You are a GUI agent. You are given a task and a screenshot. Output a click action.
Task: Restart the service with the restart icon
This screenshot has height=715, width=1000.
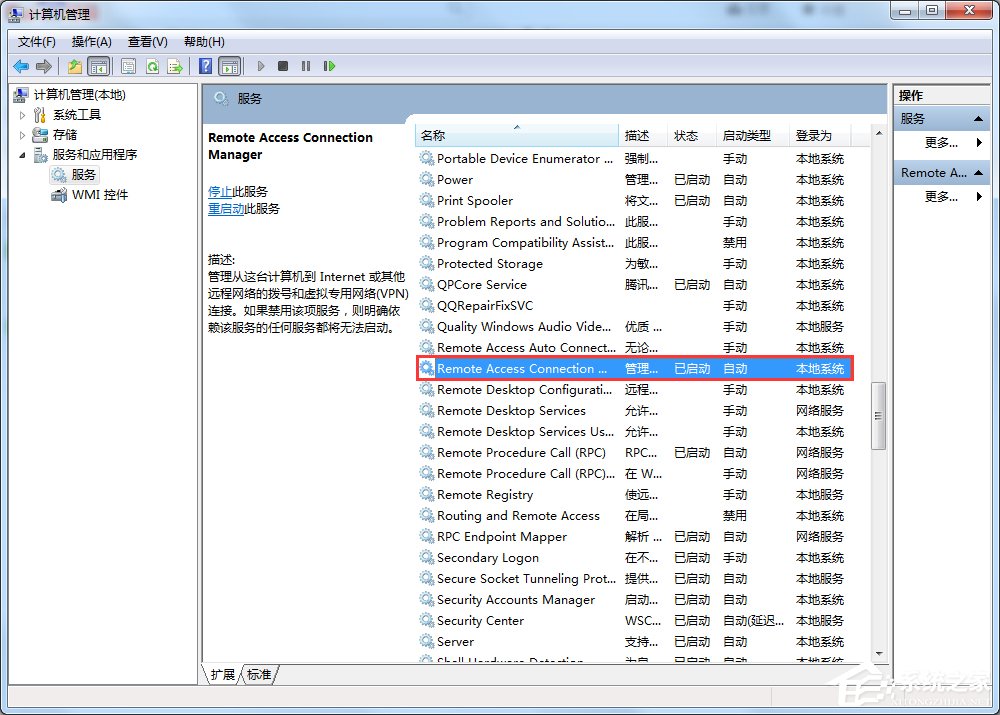(330, 66)
